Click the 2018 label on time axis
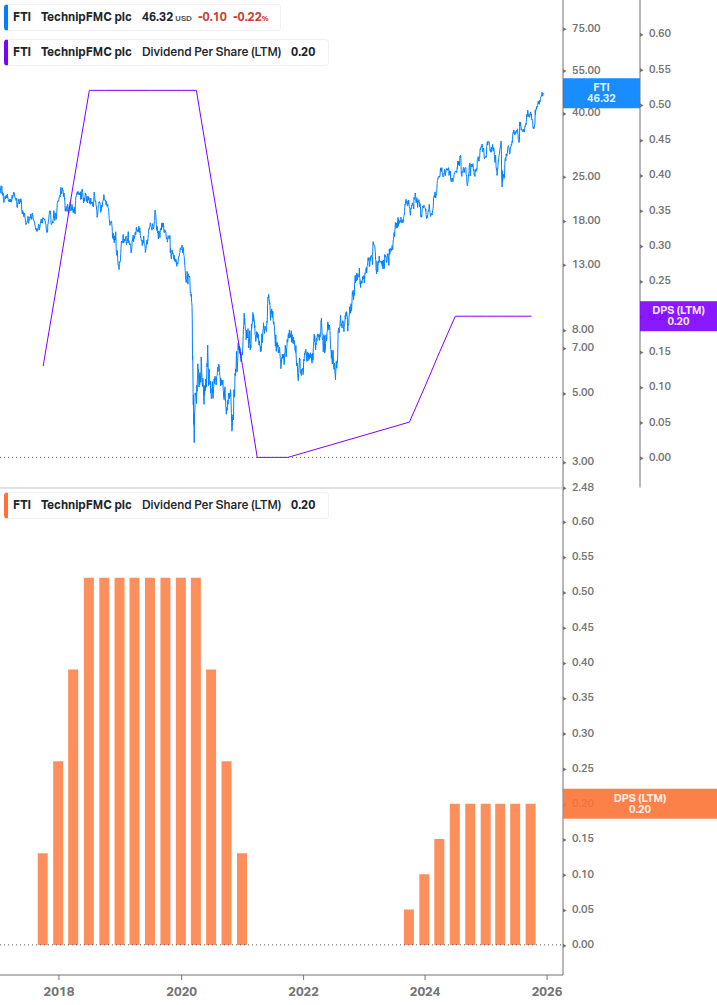 (x=59, y=992)
